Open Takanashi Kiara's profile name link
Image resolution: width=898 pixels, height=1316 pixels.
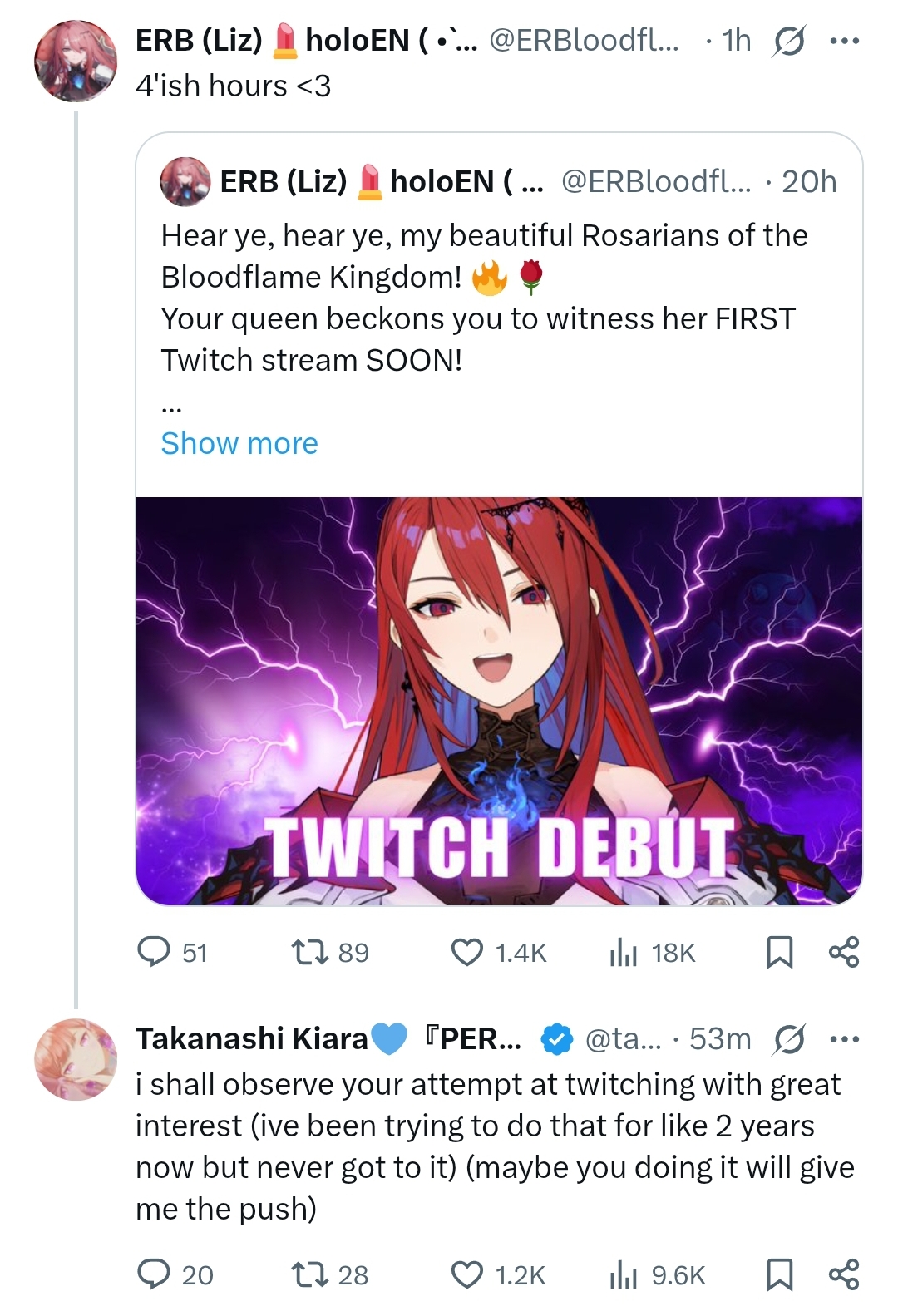251,1038
